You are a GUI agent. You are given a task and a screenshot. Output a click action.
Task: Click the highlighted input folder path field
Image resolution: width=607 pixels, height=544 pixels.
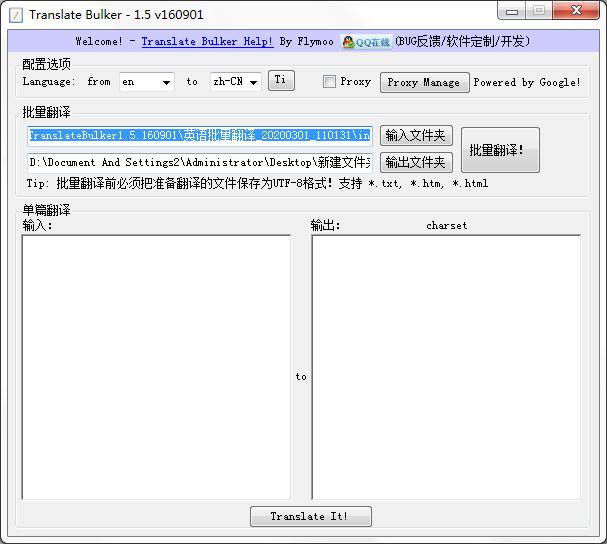coord(200,135)
